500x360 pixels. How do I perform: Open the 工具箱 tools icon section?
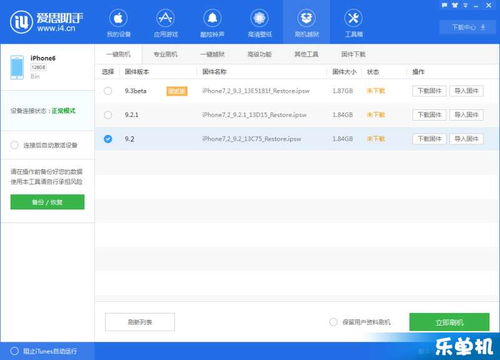click(353, 23)
